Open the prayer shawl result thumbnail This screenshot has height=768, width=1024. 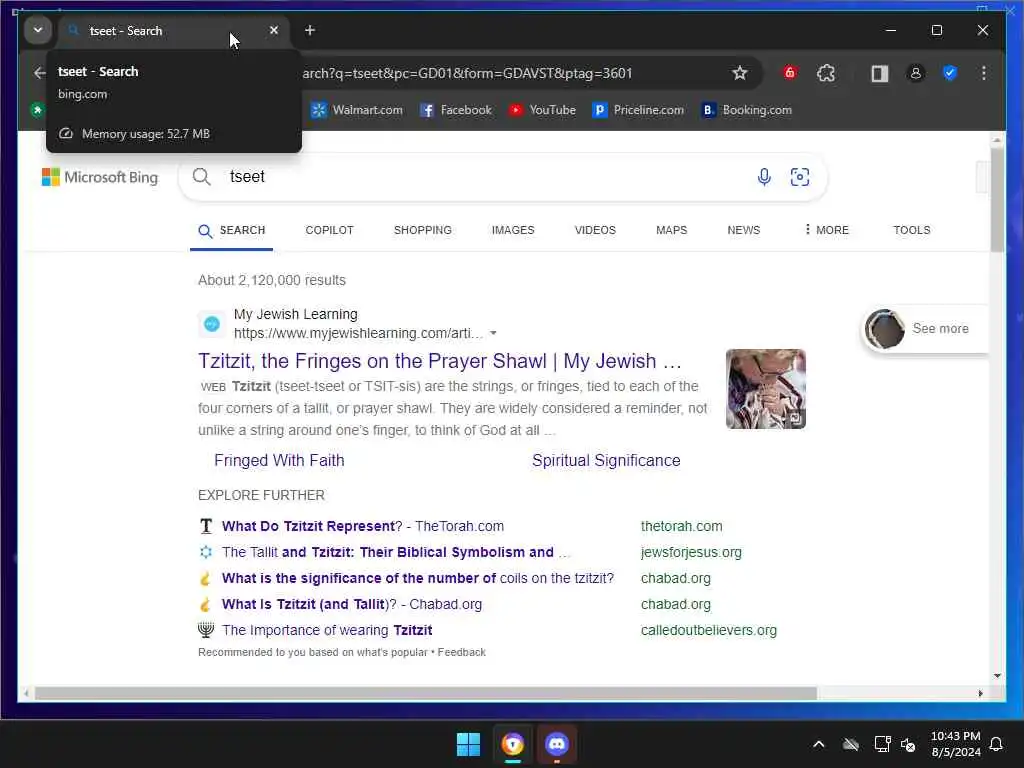pos(765,389)
